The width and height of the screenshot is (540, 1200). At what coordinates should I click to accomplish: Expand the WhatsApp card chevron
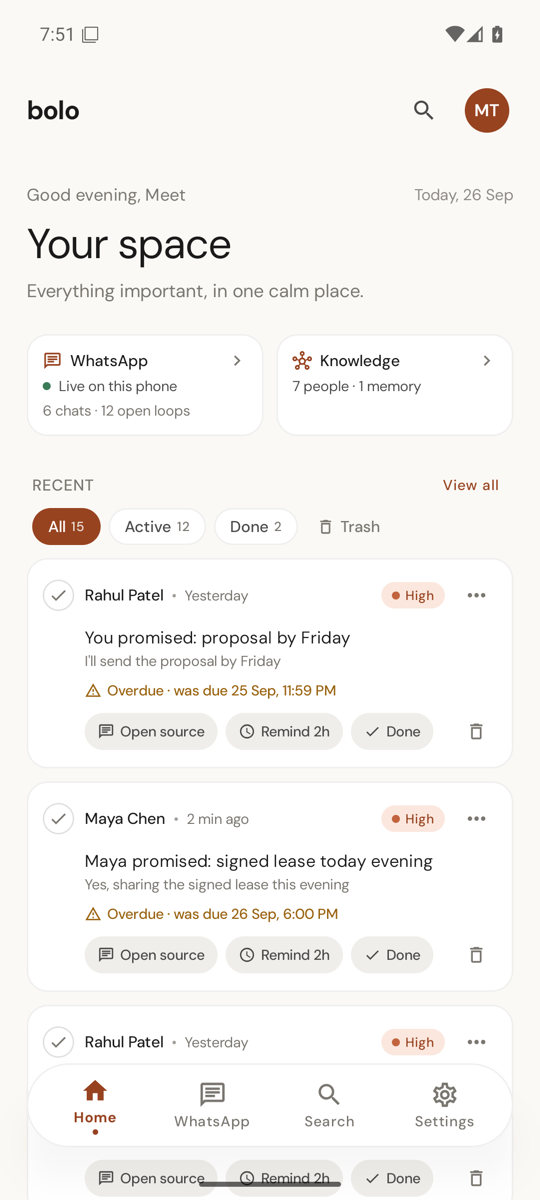tap(237, 361)
